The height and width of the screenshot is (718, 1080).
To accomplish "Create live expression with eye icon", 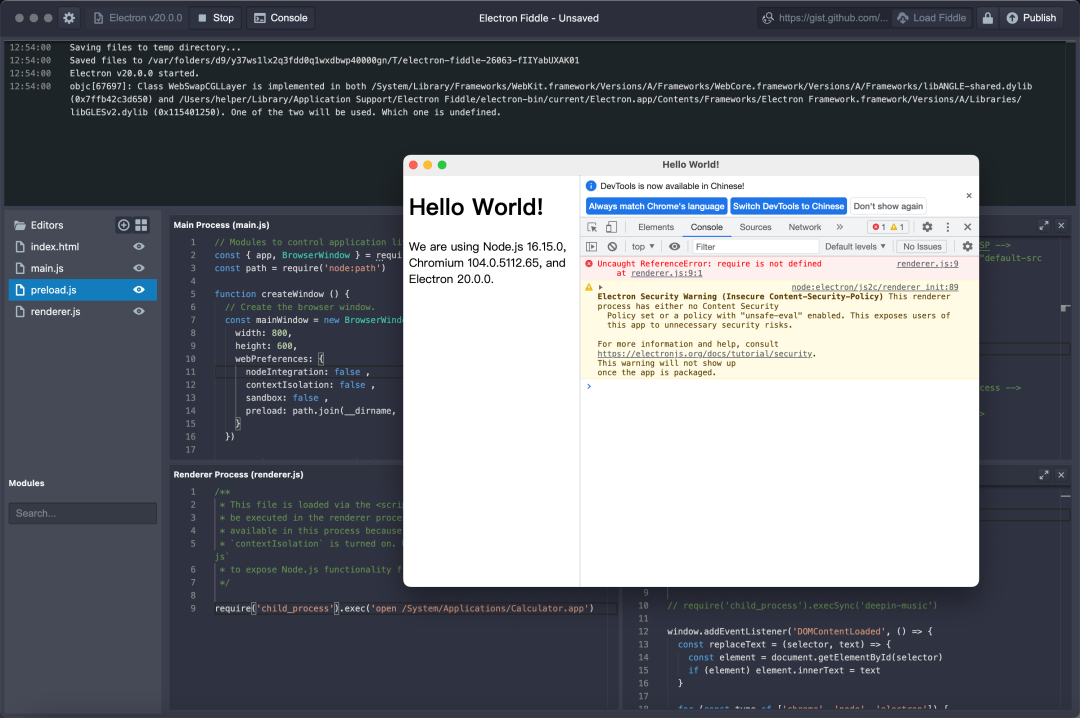I will point(674,247).
